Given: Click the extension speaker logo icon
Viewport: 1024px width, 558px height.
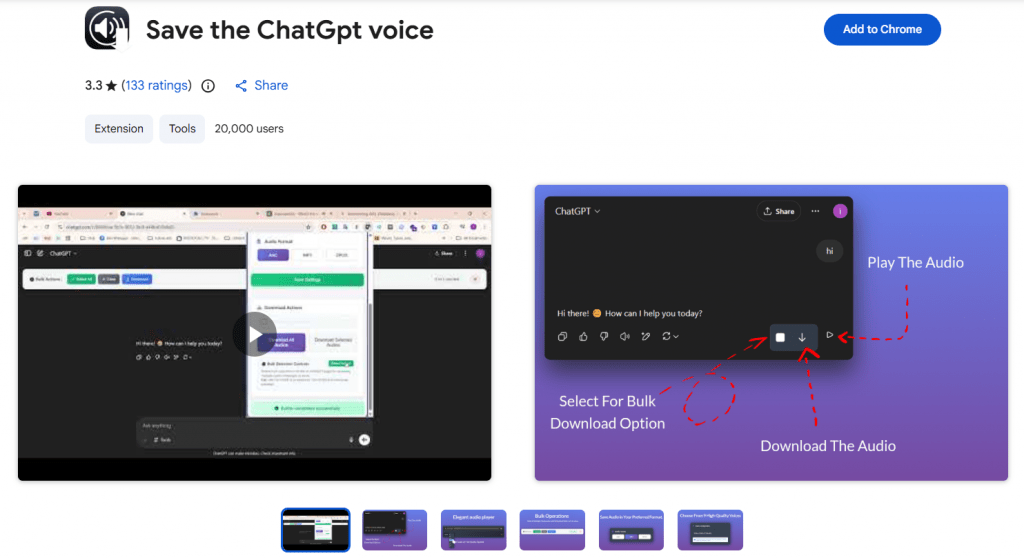Looking at the screenshot, I should click(107, 29).
